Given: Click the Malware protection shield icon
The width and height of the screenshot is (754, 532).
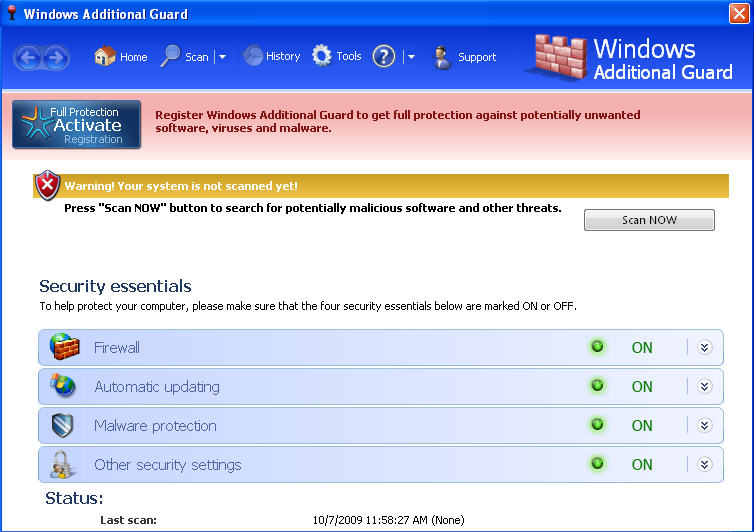Looking at the screenshot, I should [x=63, y=425].
